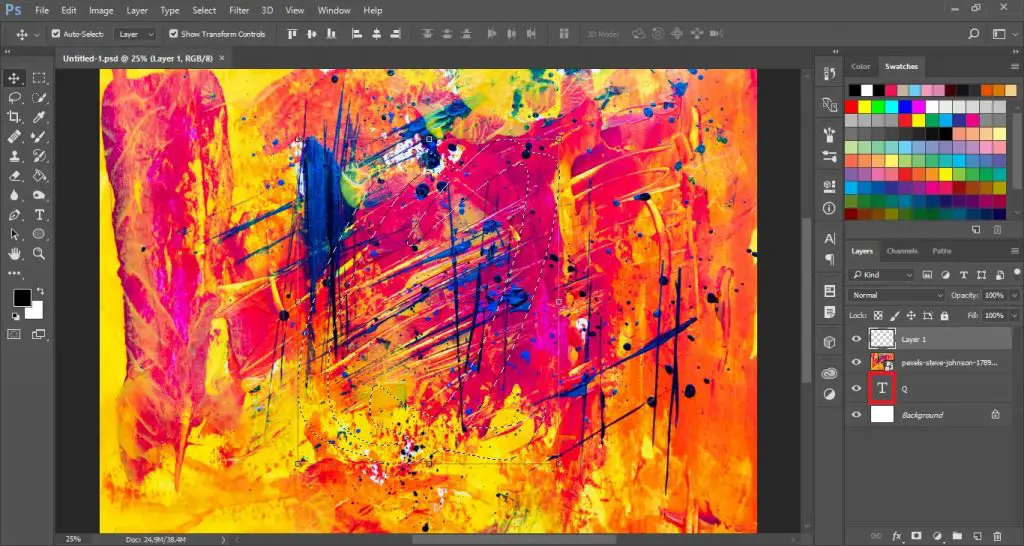
Task: Select the Path Selection arrow tool
Action: pyautogui.click(x=14, y=234)
